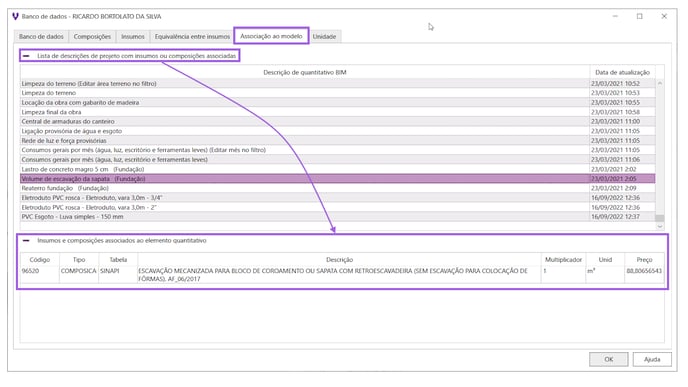Viewport: 688px width, 387px height.
Task: Select Eletroduto PVC rosca vara 3,0m - 2" row
Action: (x=337, y=207)
